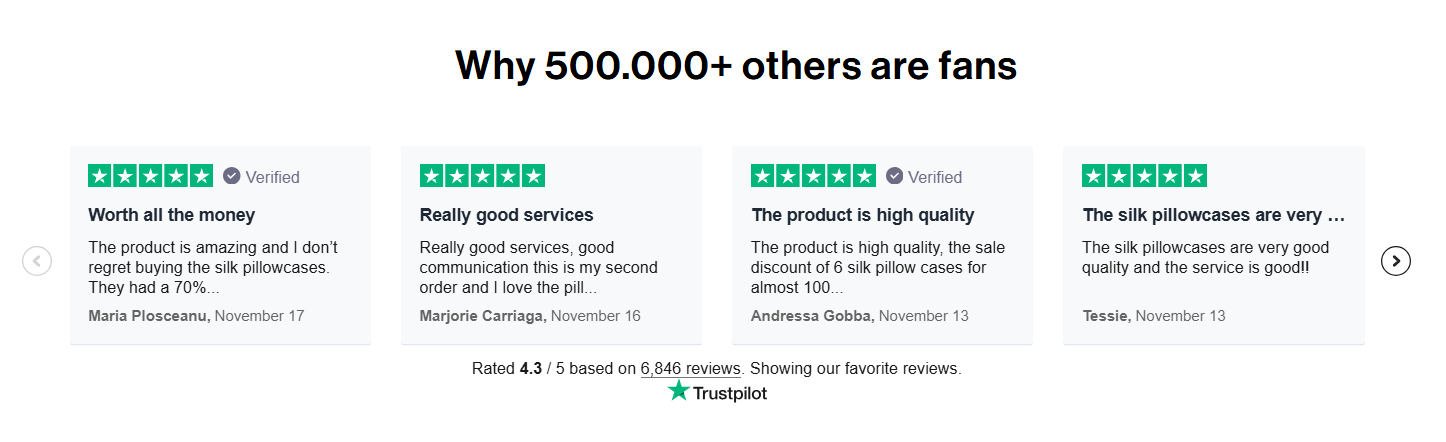Click Verified badge on Andressa's review

924,177
